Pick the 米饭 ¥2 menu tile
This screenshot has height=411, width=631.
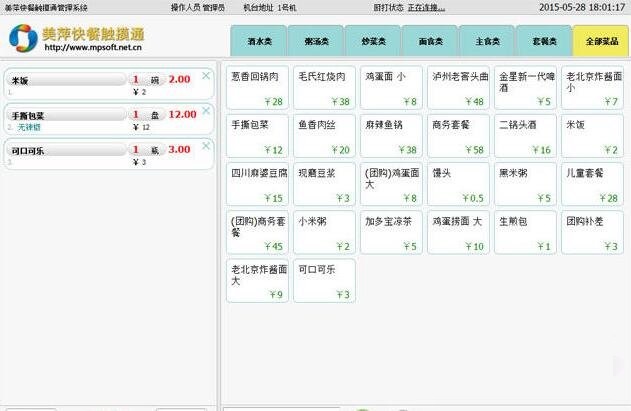click(593, 136)
